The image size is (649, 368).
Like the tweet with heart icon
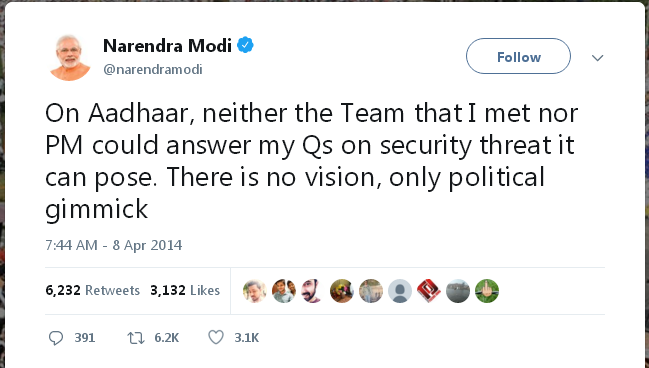coord(216,337)
